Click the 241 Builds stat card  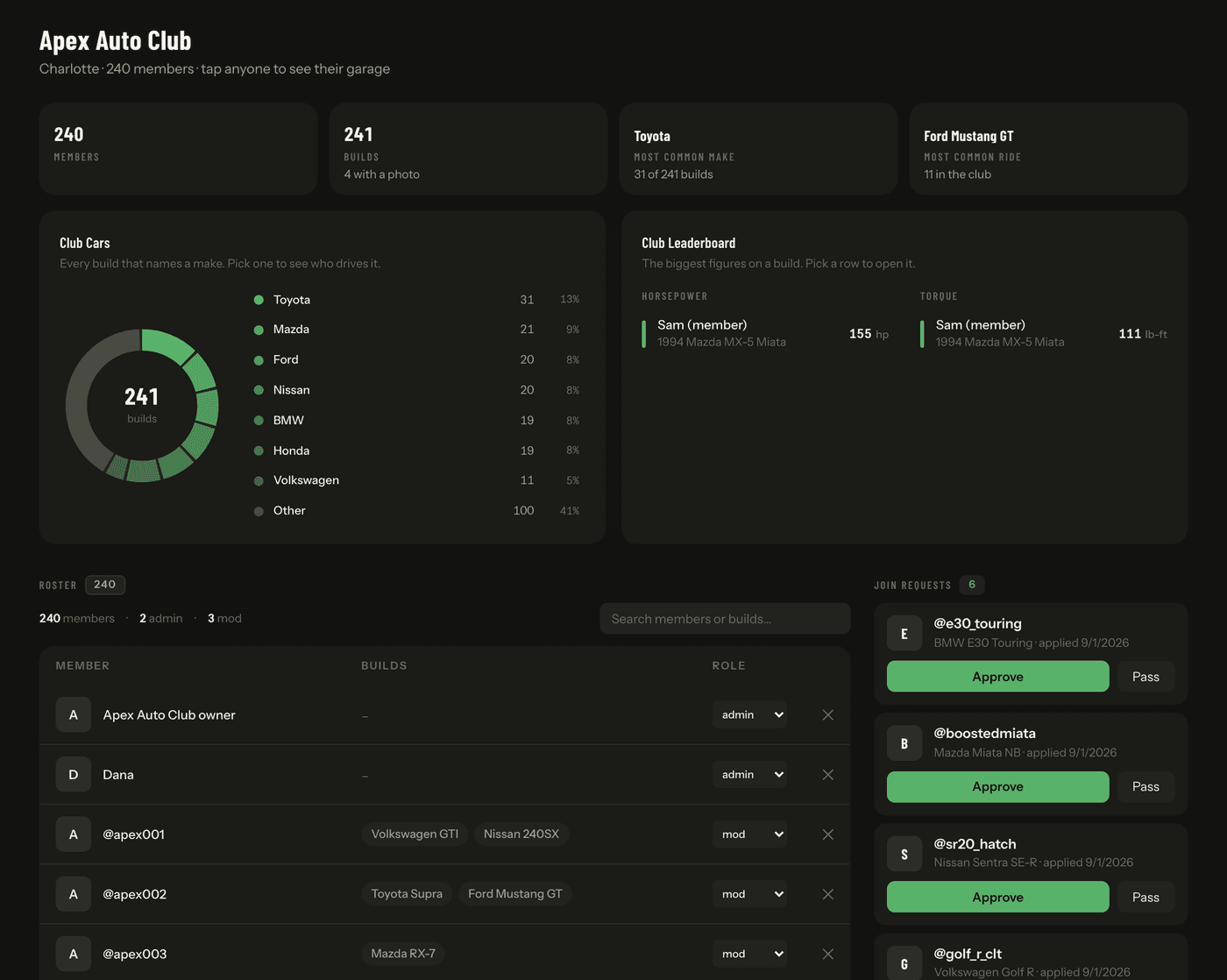[x=468, y=149]
